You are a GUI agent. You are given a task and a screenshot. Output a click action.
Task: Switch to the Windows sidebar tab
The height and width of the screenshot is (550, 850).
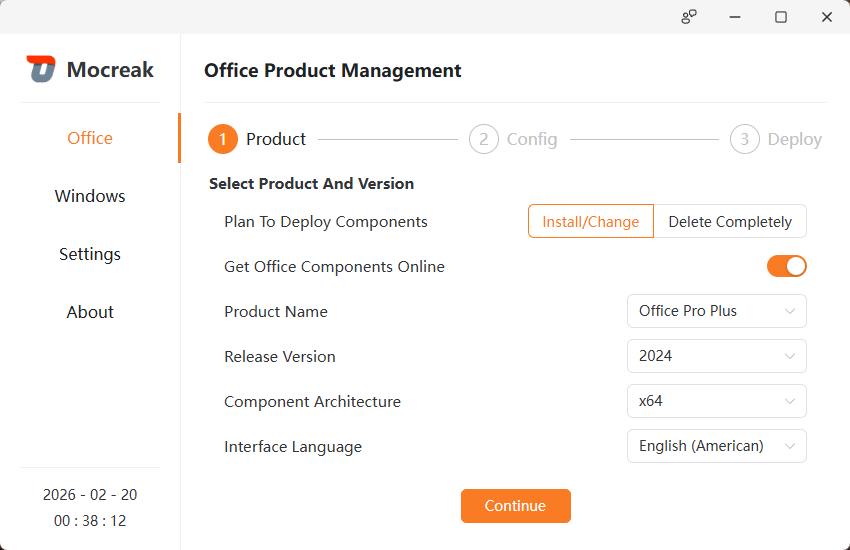(90, 196)
